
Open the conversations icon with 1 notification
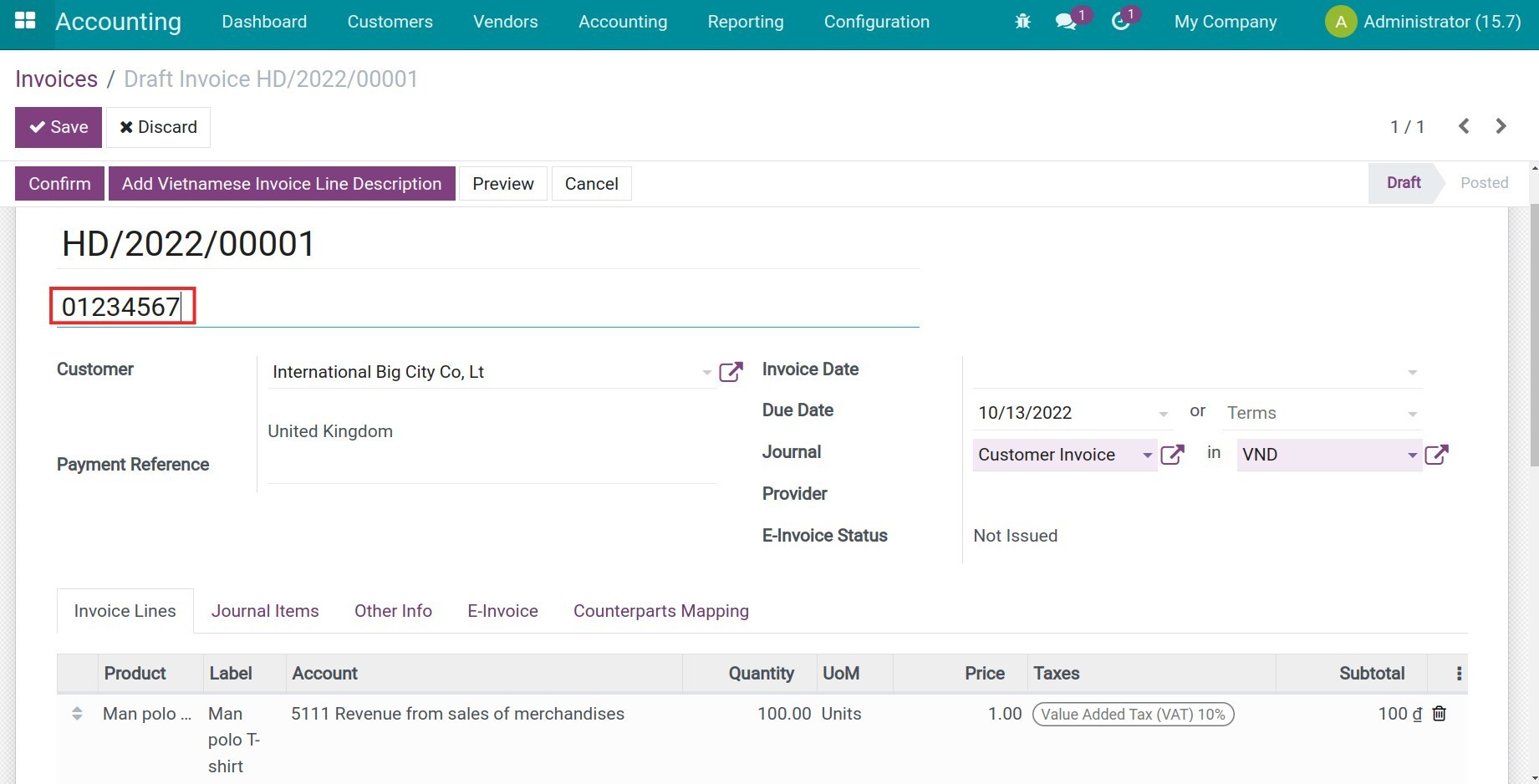click(x=1065, y=21)
